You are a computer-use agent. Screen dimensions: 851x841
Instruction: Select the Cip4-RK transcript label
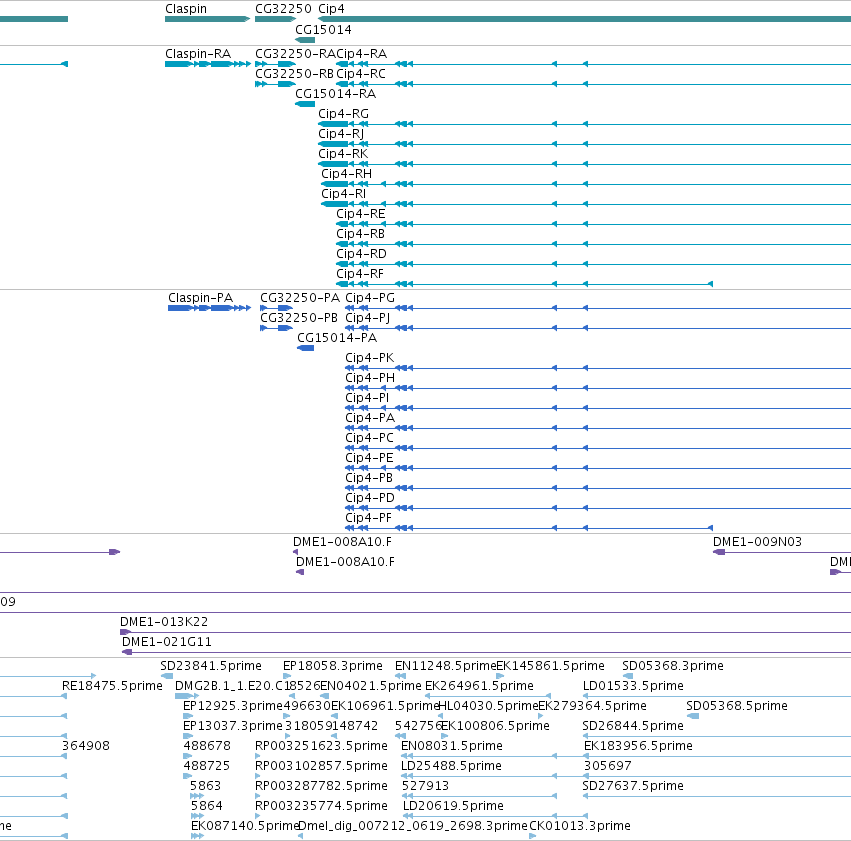point(343,154)
